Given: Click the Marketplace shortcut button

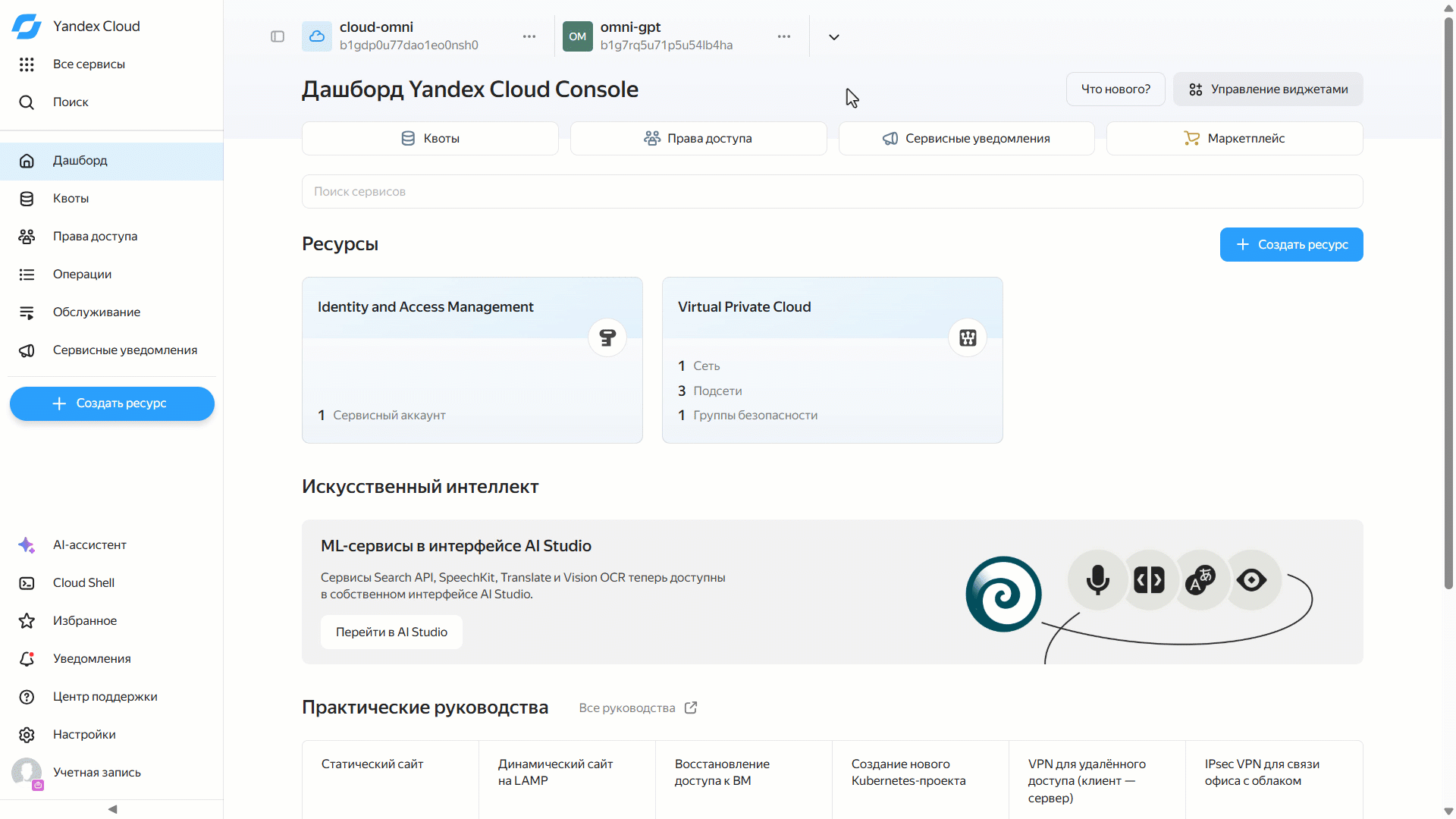Looking at the screenshot, I should coord(1235,139).
